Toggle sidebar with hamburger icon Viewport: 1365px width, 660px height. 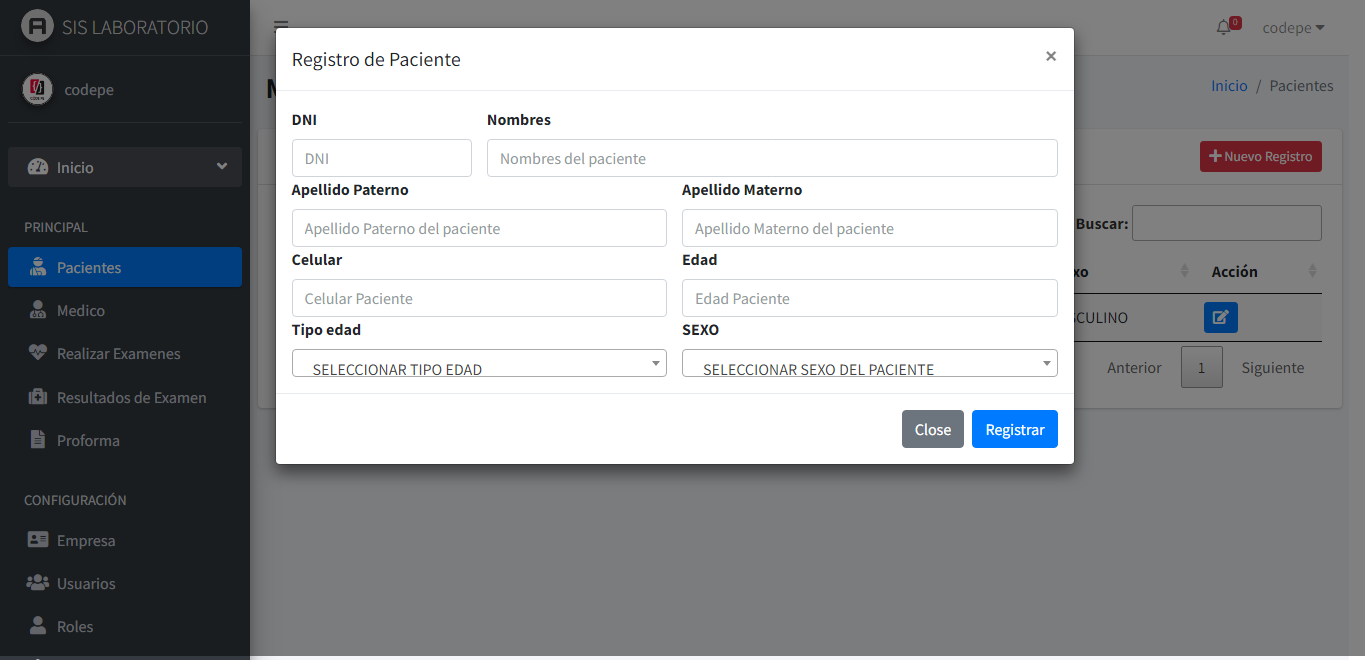[x=281, y=27]
